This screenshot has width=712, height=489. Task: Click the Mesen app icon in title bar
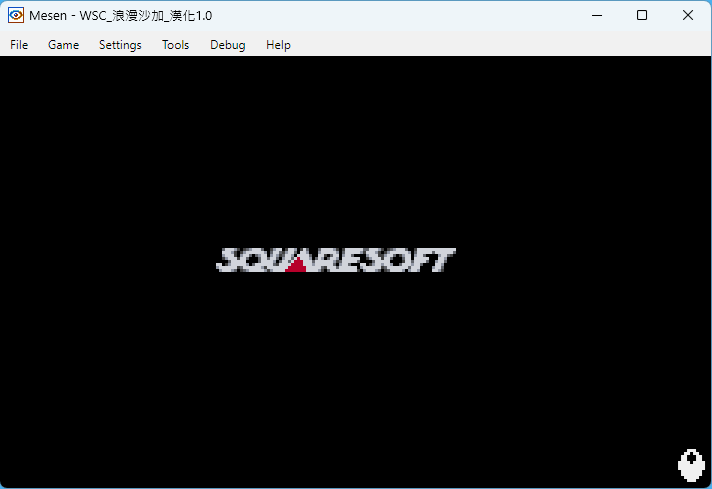pos(16,15)
